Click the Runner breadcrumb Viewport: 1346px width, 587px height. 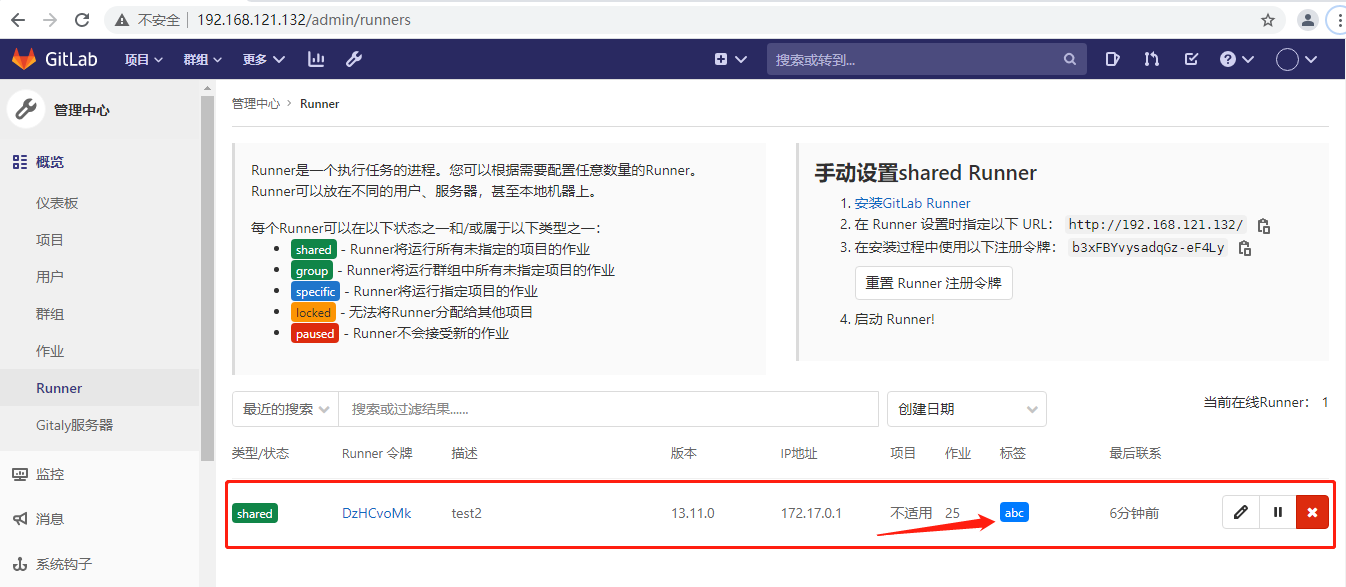click(x=320, y=104)
